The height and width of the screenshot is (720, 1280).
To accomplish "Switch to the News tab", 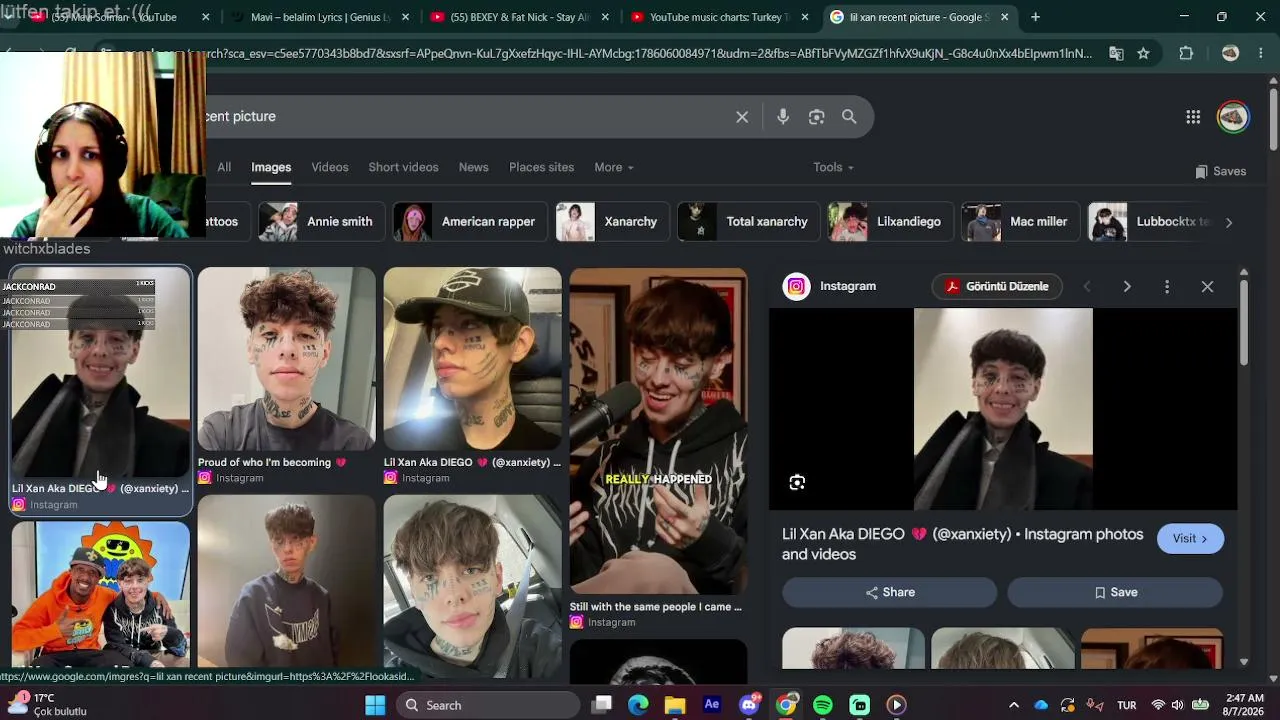I will click(474, 167).
